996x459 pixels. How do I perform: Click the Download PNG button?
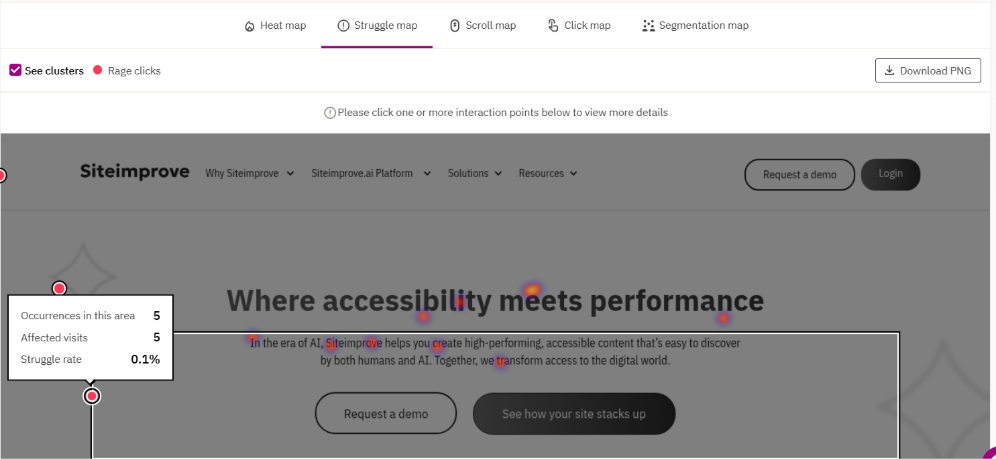pyautogui.click(x=927, y=71)
